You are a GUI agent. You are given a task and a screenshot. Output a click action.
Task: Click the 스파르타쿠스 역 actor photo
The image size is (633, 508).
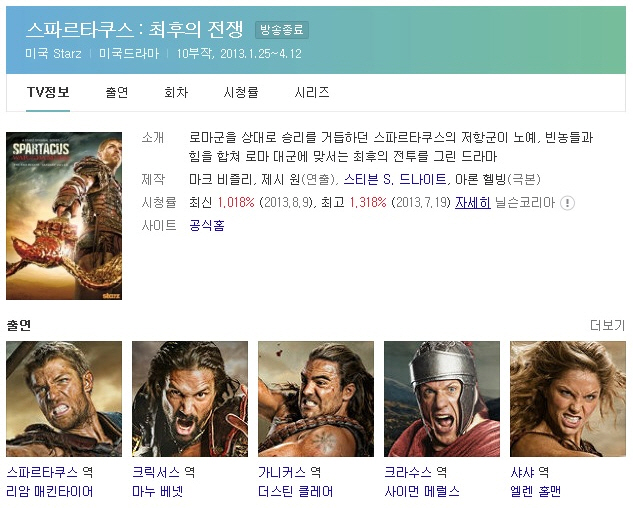pyautogui.click(x=64, y=399)
